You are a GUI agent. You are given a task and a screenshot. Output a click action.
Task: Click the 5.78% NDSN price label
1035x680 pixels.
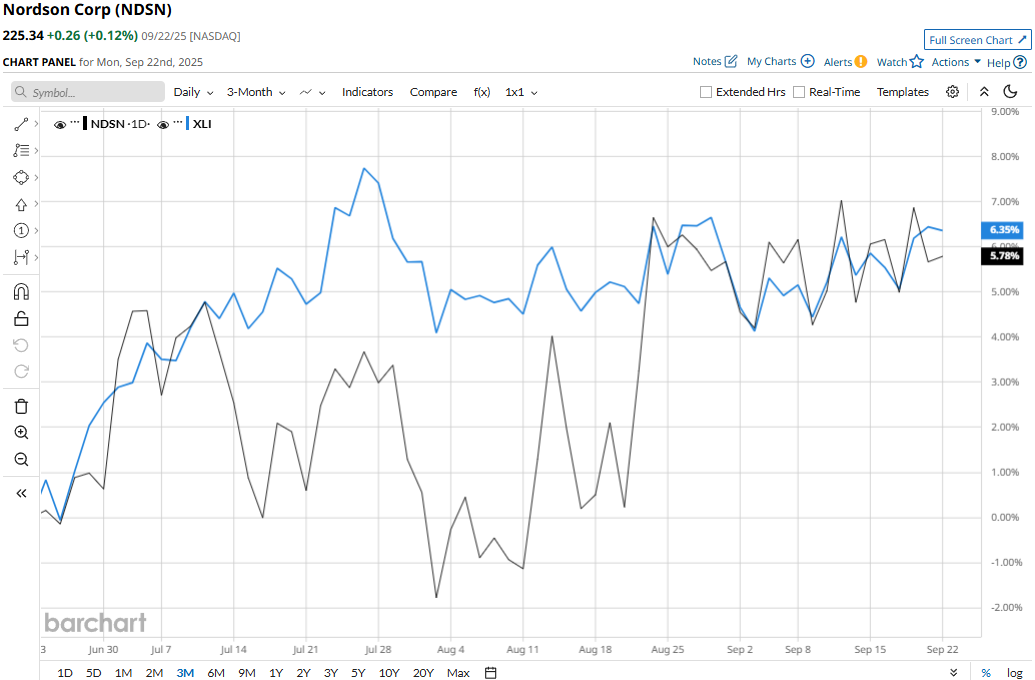point(1003,255)
